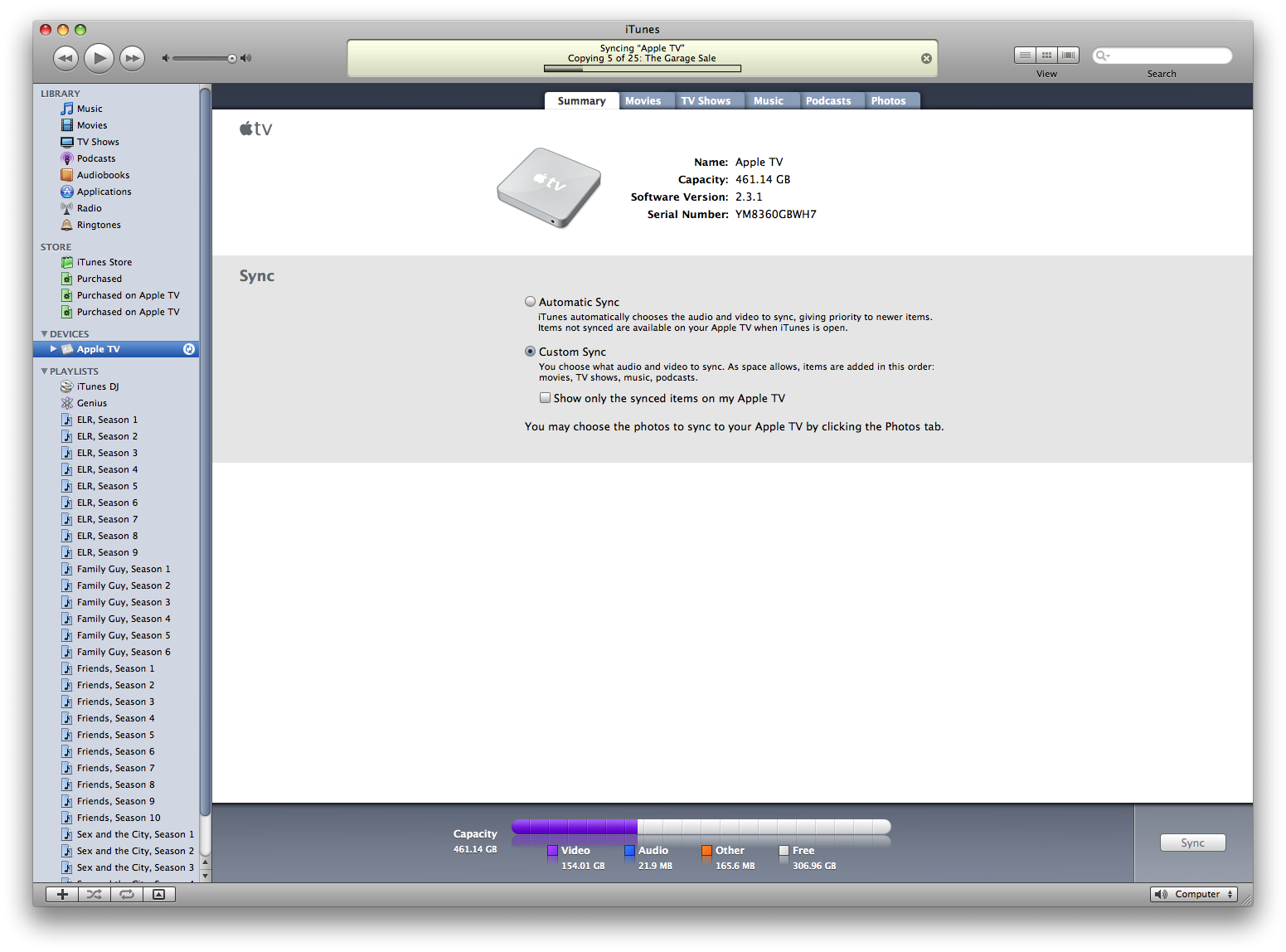Open the Genius playlist
The width and height of the screenshot is (1286, 952).
116,403
